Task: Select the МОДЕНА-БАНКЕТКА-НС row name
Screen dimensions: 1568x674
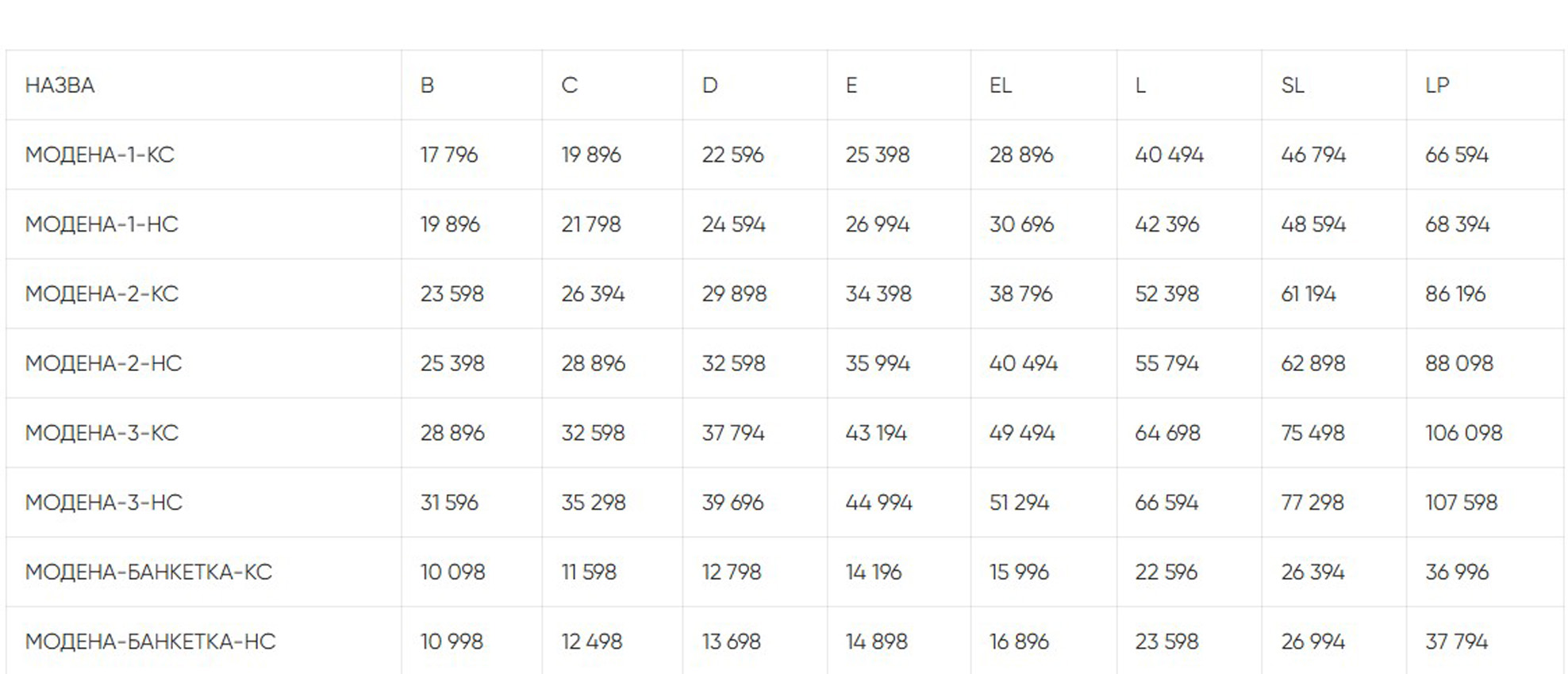Action: [150, 641]
